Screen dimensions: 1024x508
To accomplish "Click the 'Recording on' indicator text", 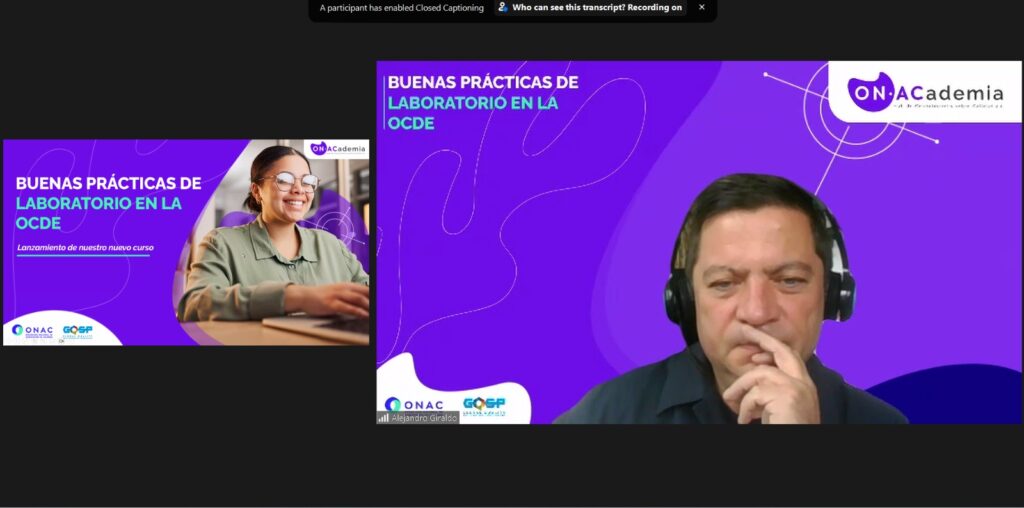I will 655,8.
